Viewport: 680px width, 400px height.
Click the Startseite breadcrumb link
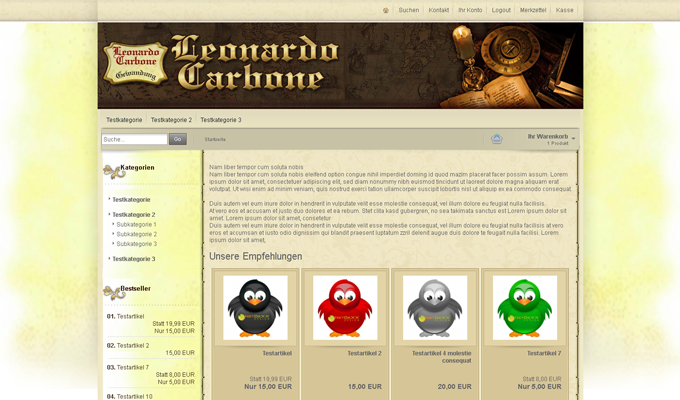coord(215,140)
